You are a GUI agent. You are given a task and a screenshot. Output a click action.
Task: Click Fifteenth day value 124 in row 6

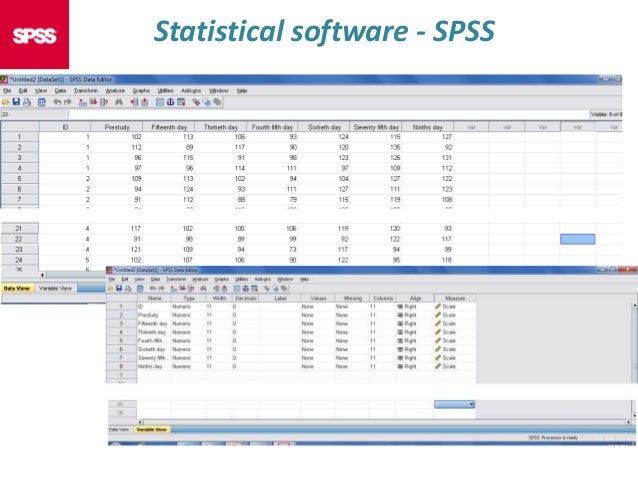point(169,189)
